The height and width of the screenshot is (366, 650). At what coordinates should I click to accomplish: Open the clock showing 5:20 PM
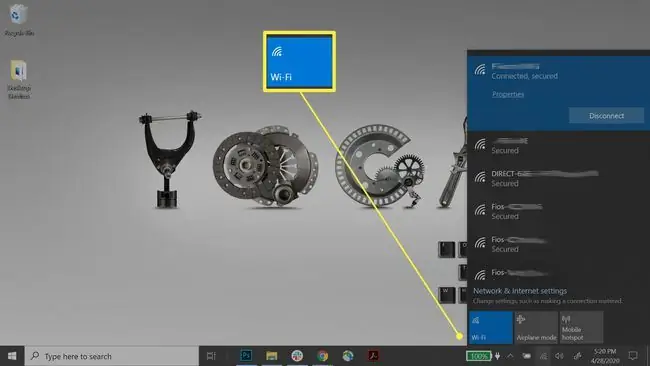[x=605, y=356]
